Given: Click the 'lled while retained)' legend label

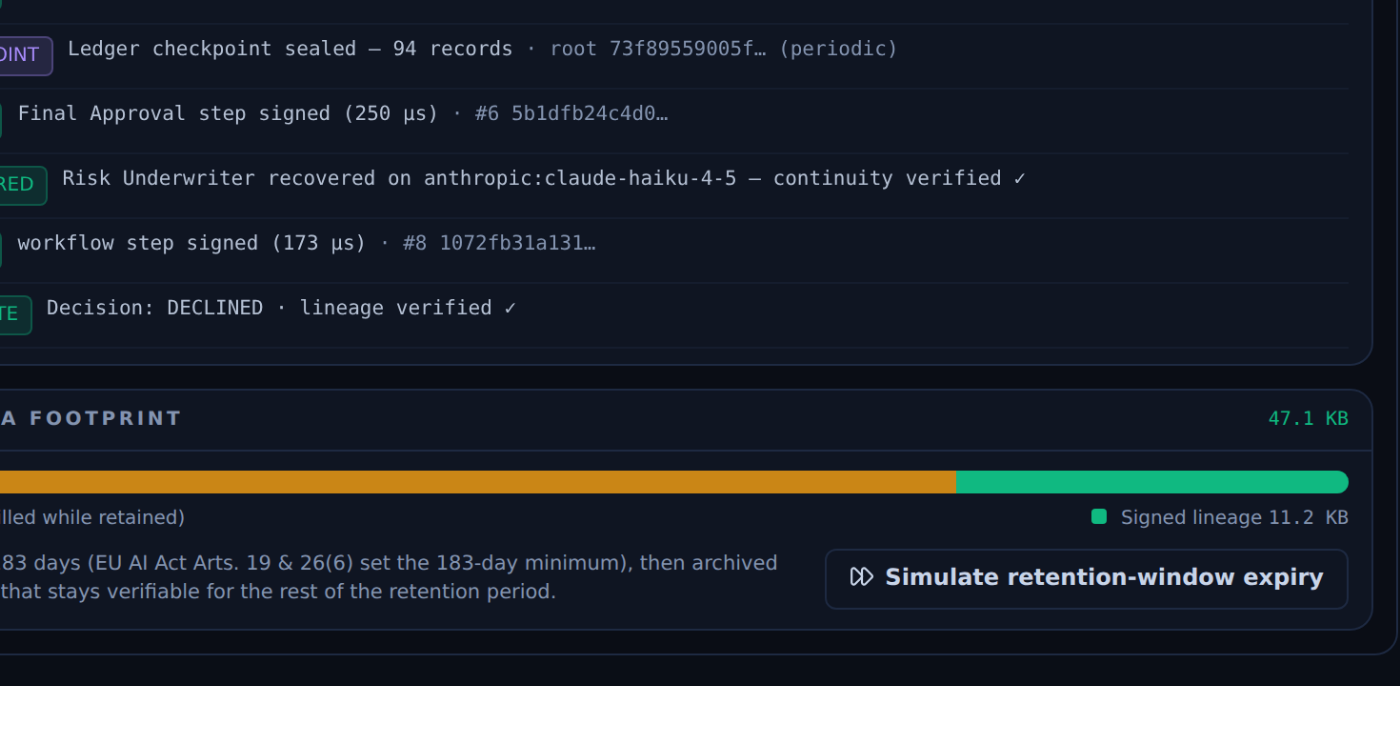Looking at the screenshot, I should [92, 518].
